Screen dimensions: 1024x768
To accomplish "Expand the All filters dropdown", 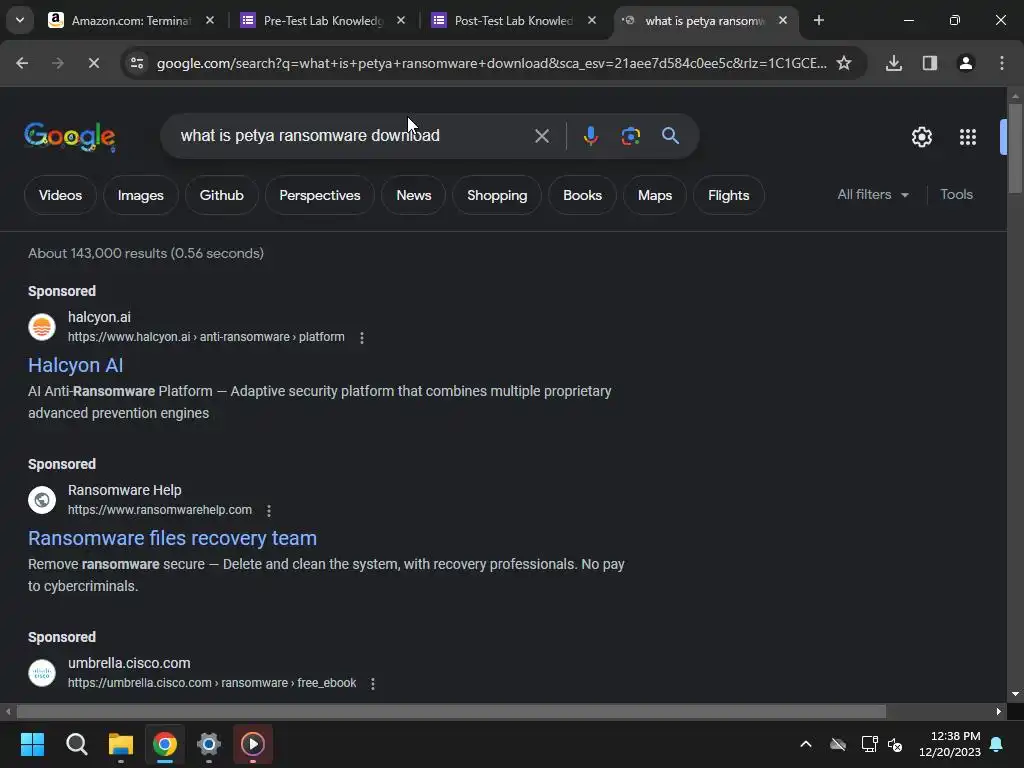I will point(873,195).
